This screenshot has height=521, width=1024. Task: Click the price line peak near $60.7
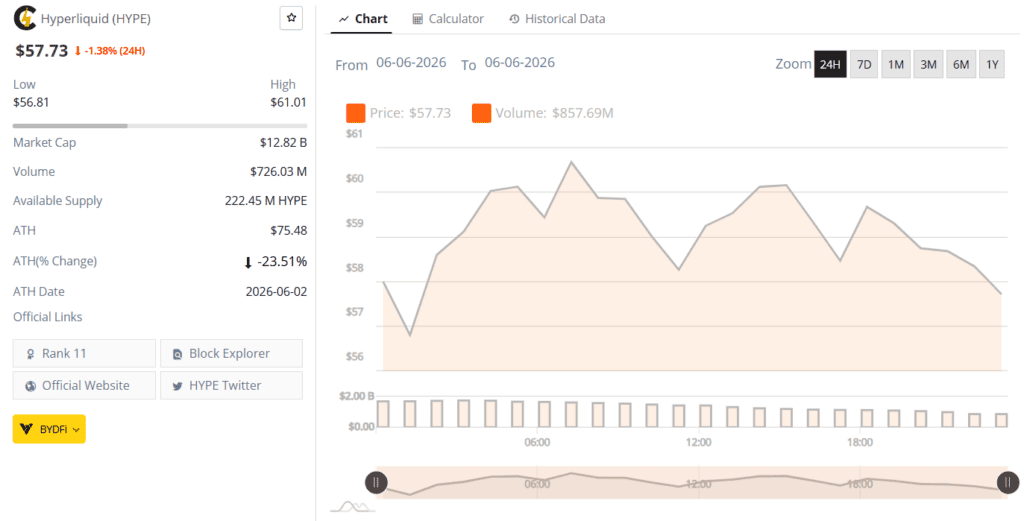(571, 162)
